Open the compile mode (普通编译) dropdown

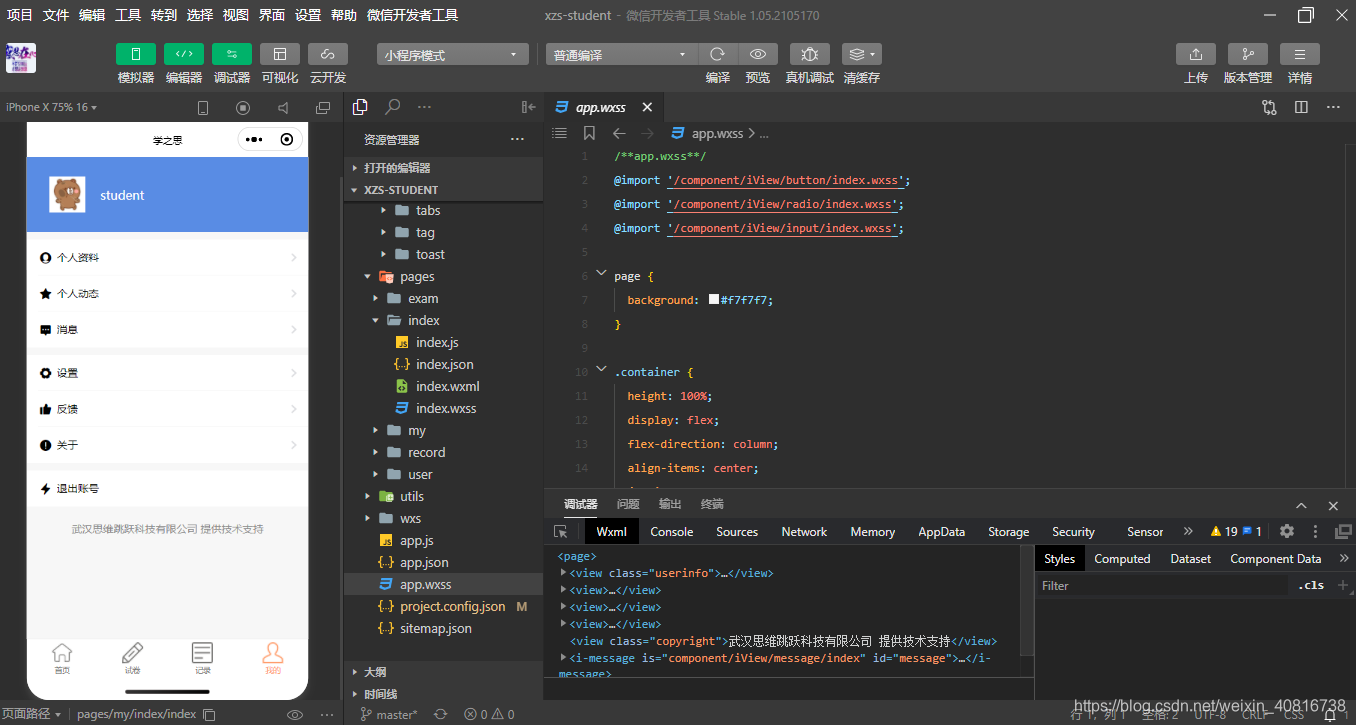tap(621, 55)
